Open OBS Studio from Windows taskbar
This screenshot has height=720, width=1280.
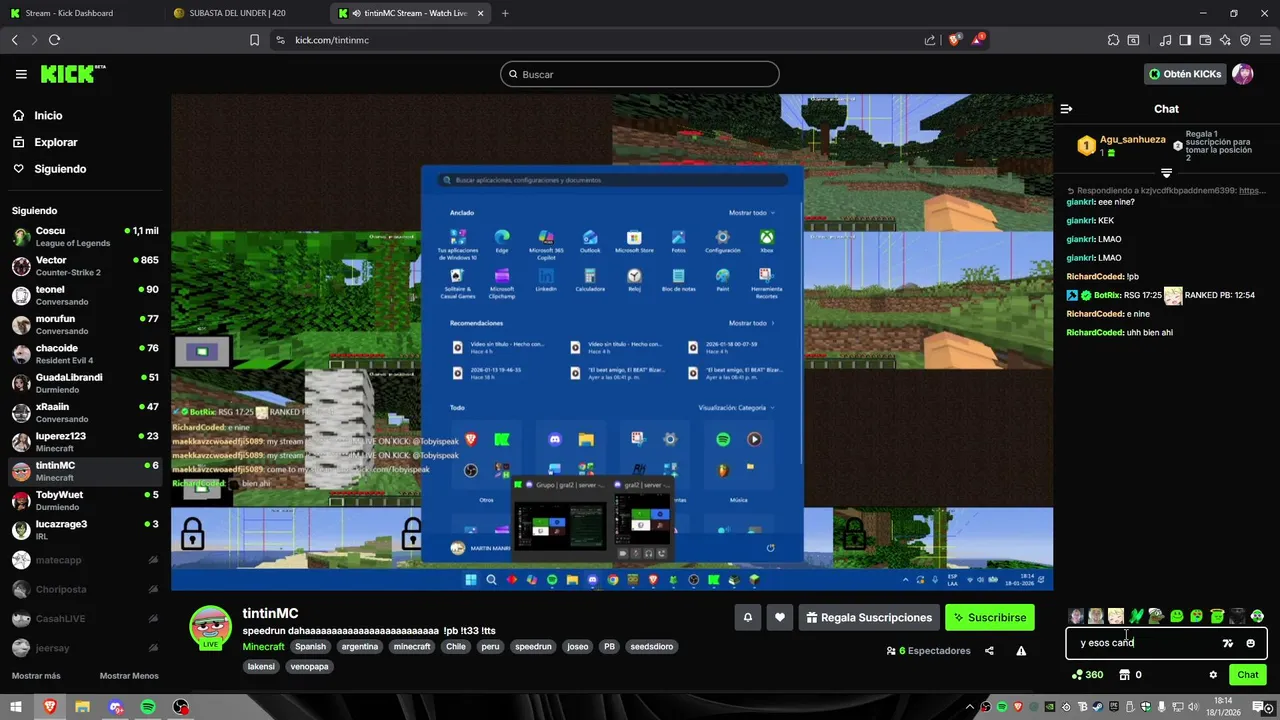coord(180,707)
